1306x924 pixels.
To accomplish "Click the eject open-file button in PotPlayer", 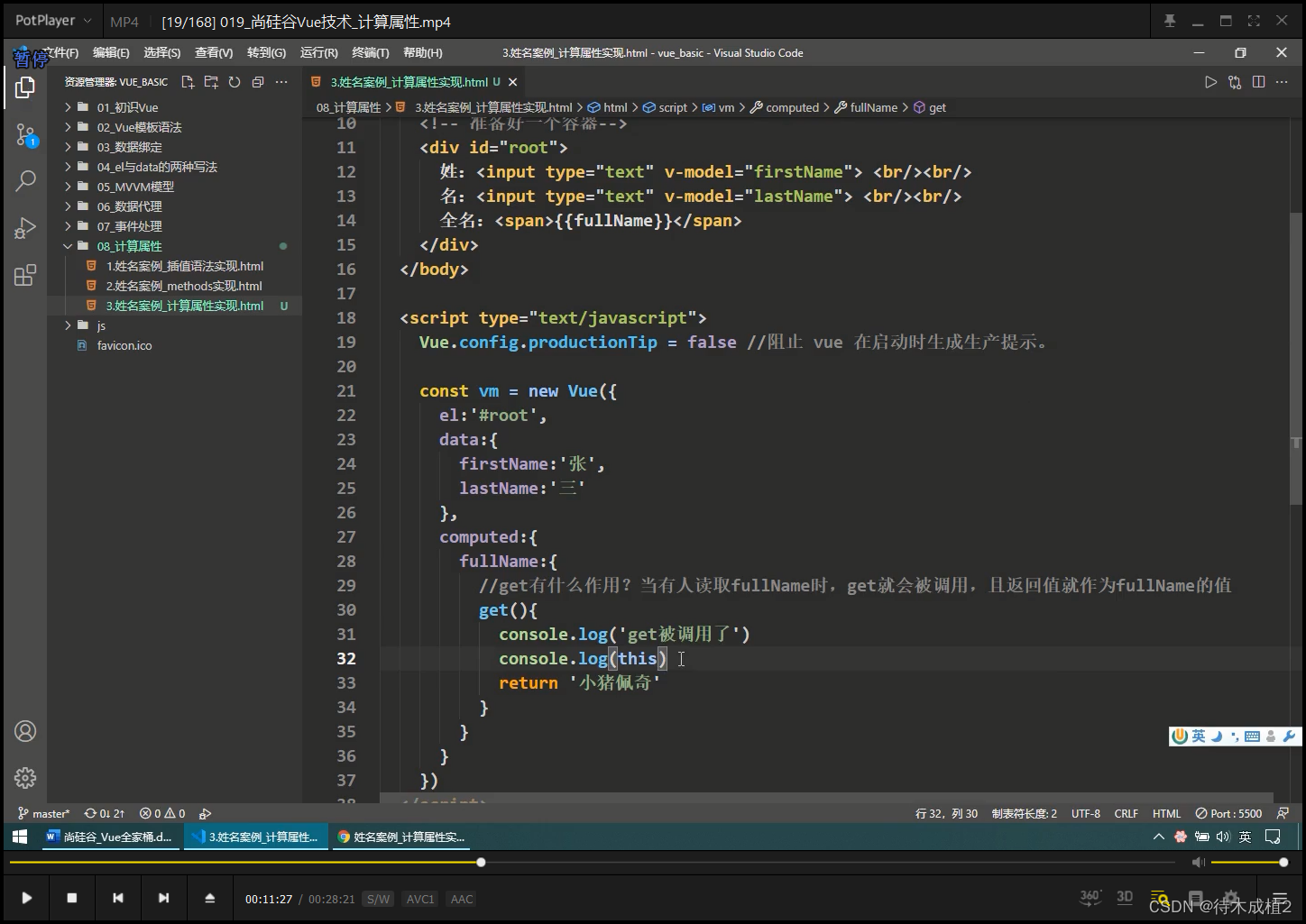I will pos(209,898).
